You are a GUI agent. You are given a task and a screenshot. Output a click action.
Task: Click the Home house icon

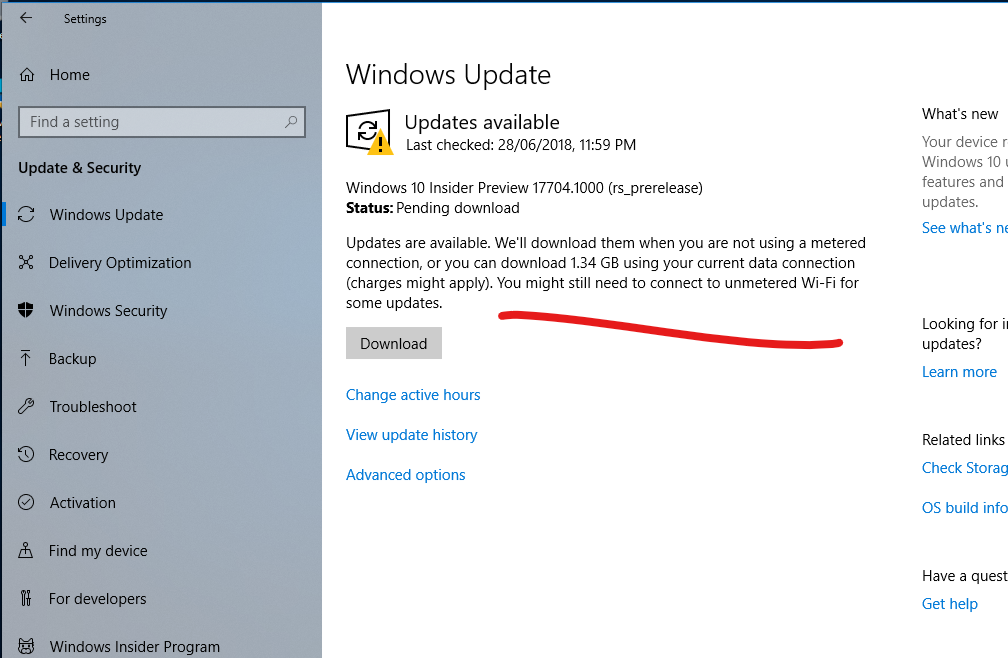[26, 75]
